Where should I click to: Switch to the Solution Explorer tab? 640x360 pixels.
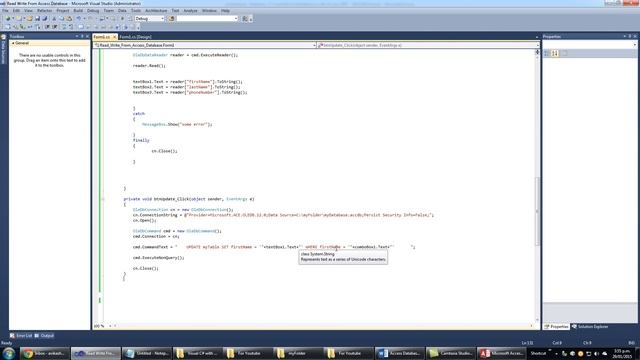click(590, 327)
